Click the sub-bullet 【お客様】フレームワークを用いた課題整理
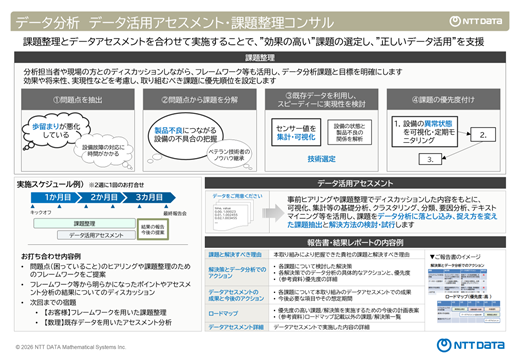520x360 pixels. point(105,312)
